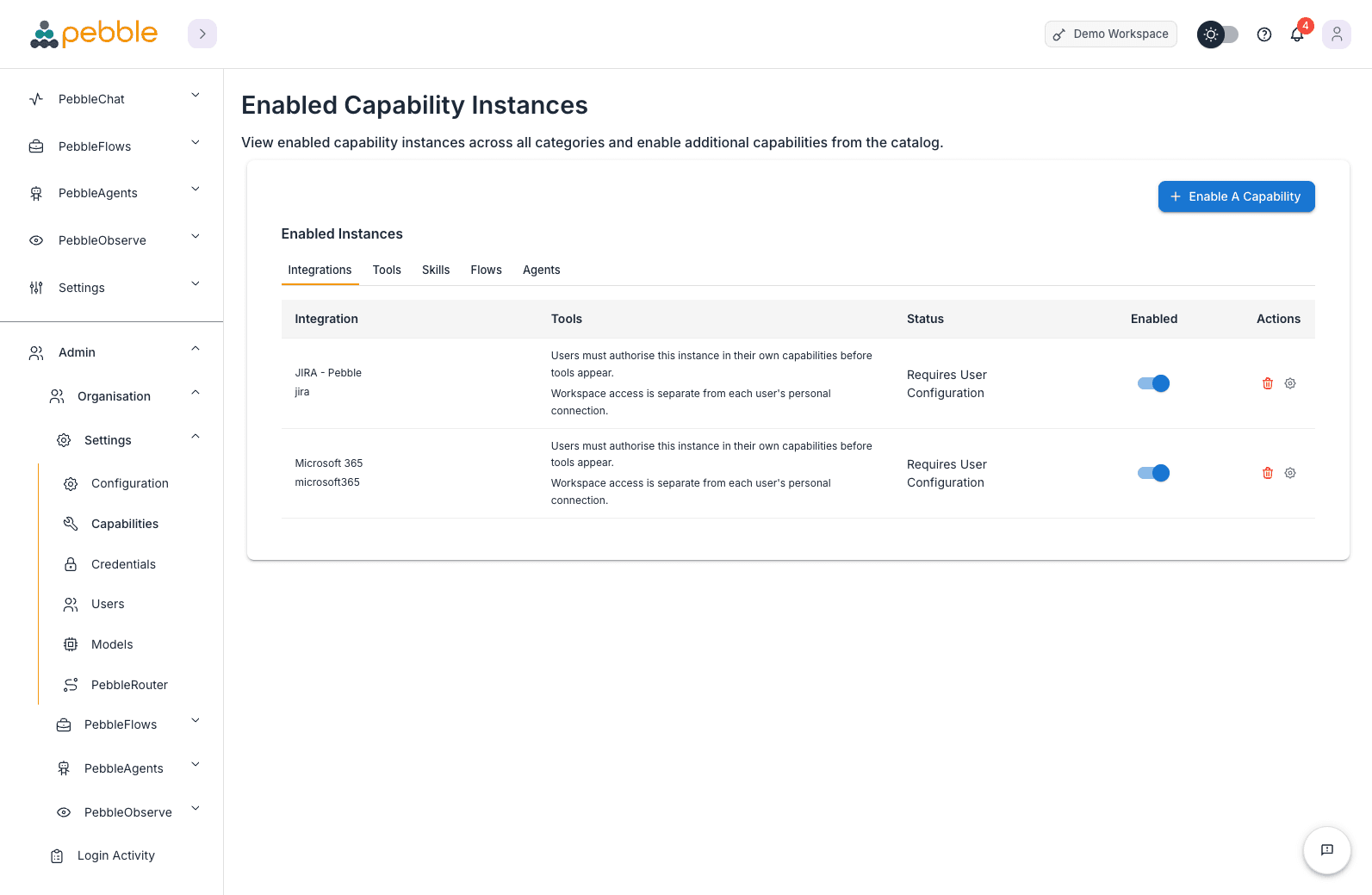This screenshot has height=895, width=1372.
Task: Click the PebbleChat pulse icon
Action: (x=36, y=99)
